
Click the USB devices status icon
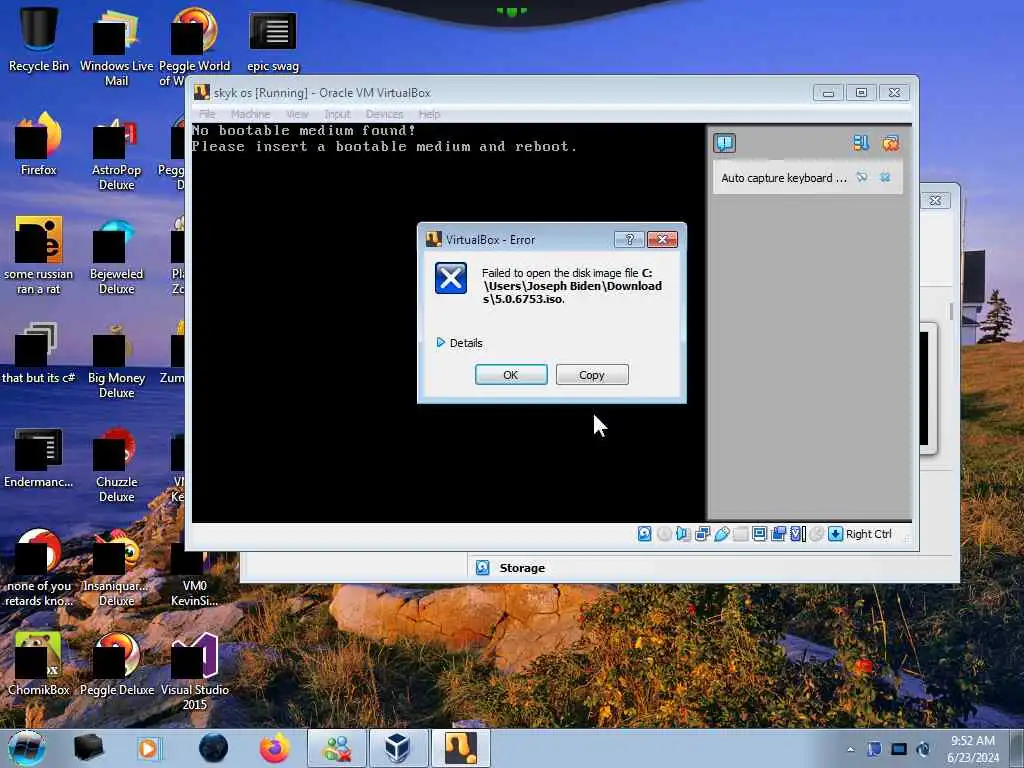coord(722,534)
